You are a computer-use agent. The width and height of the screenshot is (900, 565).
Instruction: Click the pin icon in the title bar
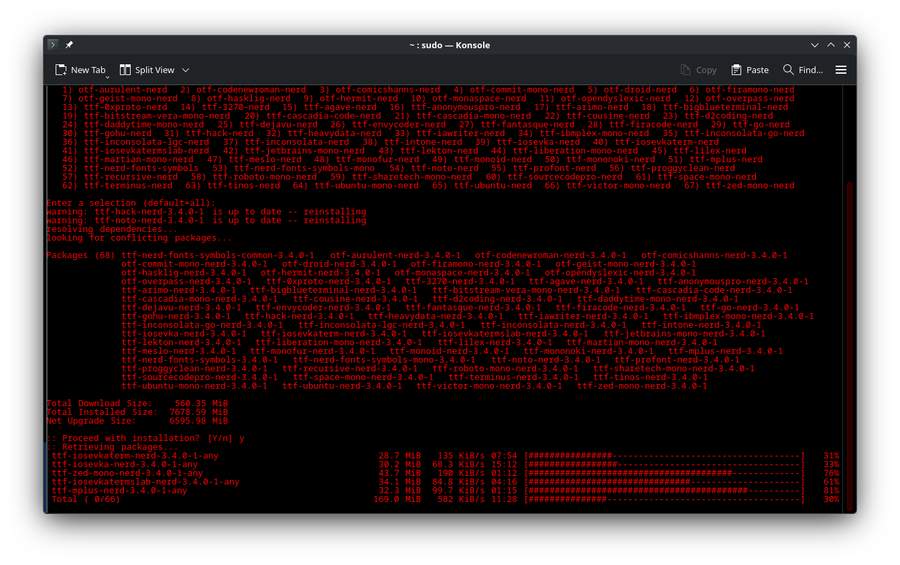coord(69,45)
